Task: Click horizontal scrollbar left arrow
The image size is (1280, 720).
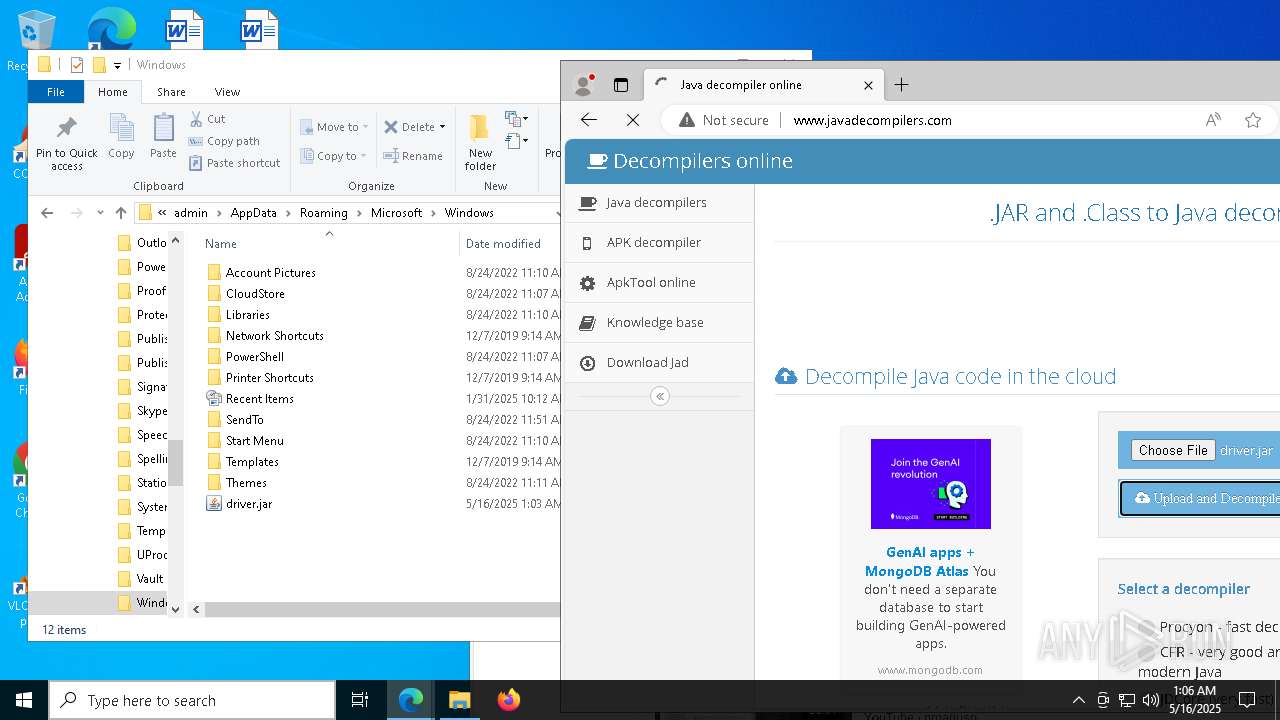Action: coord(196,609)
